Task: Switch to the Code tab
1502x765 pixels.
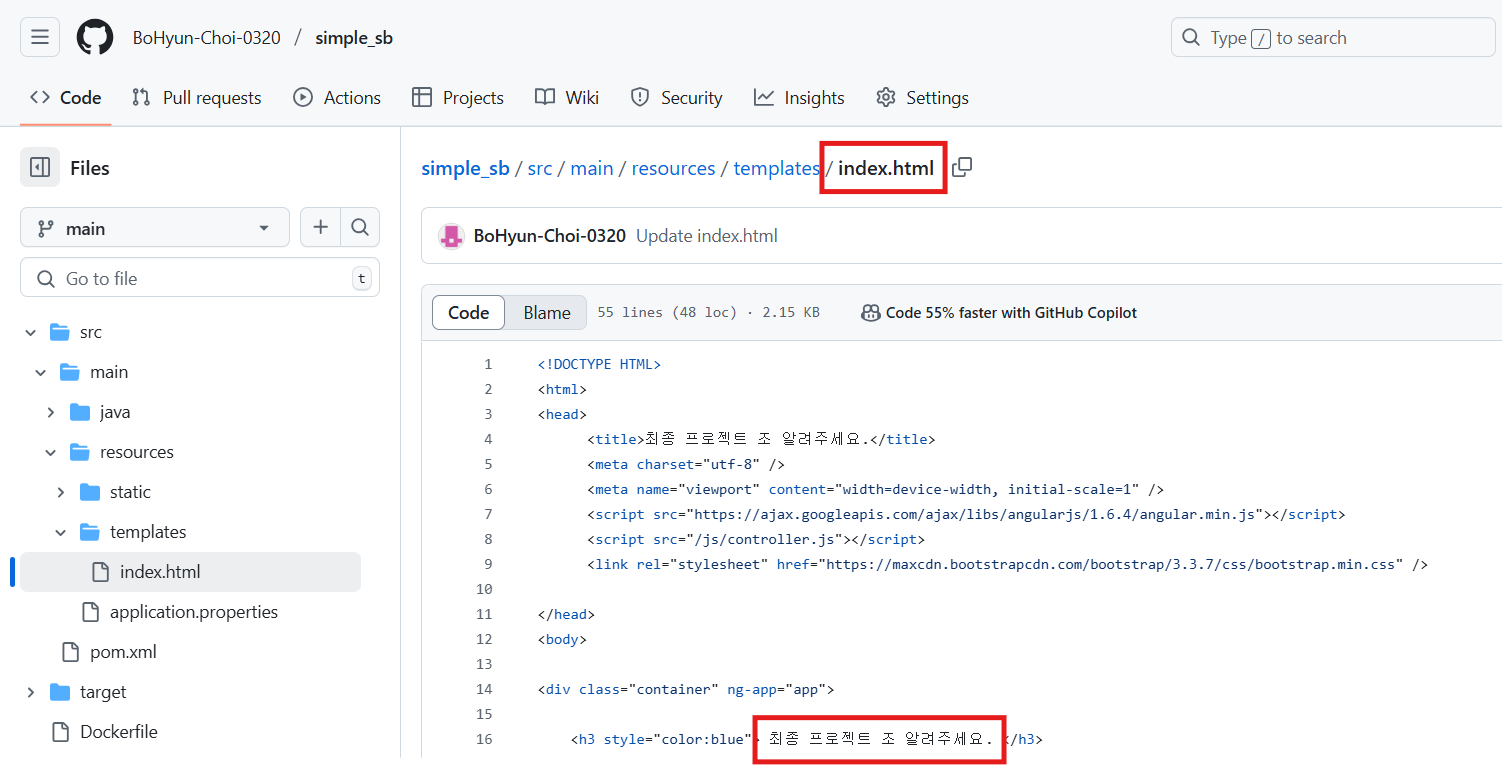Action: tap(66, 98)
